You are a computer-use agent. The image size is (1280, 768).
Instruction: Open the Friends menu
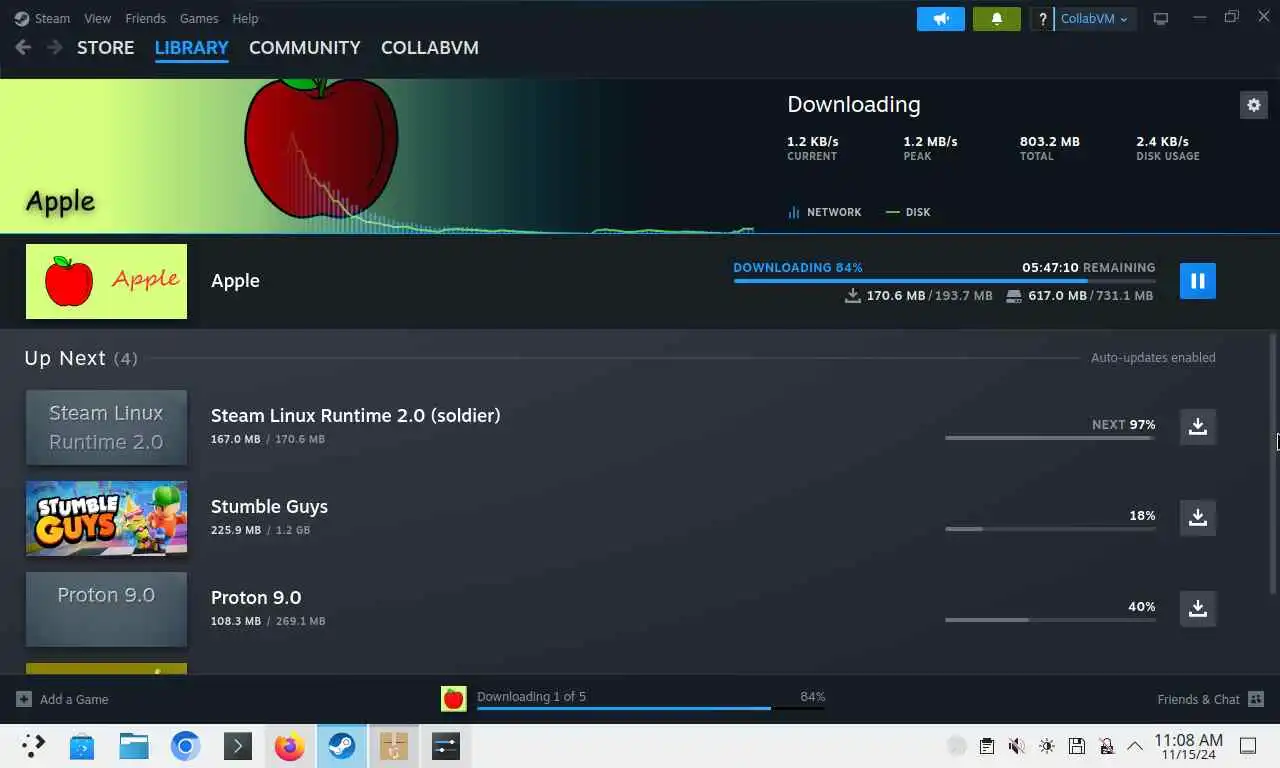tap(146, 18)
